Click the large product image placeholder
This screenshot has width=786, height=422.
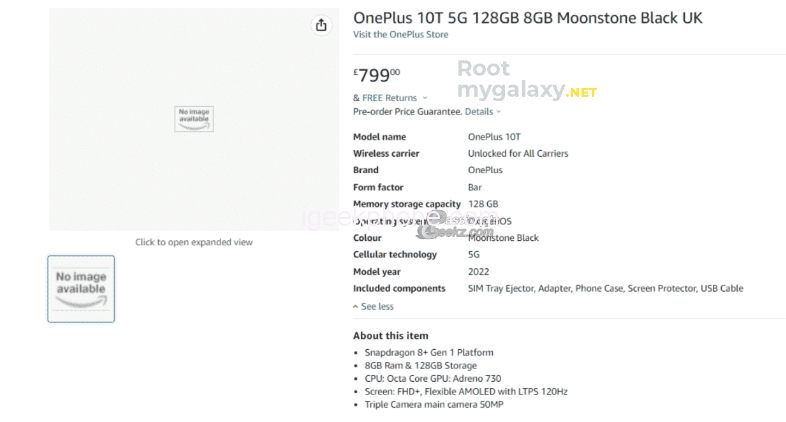194,119
